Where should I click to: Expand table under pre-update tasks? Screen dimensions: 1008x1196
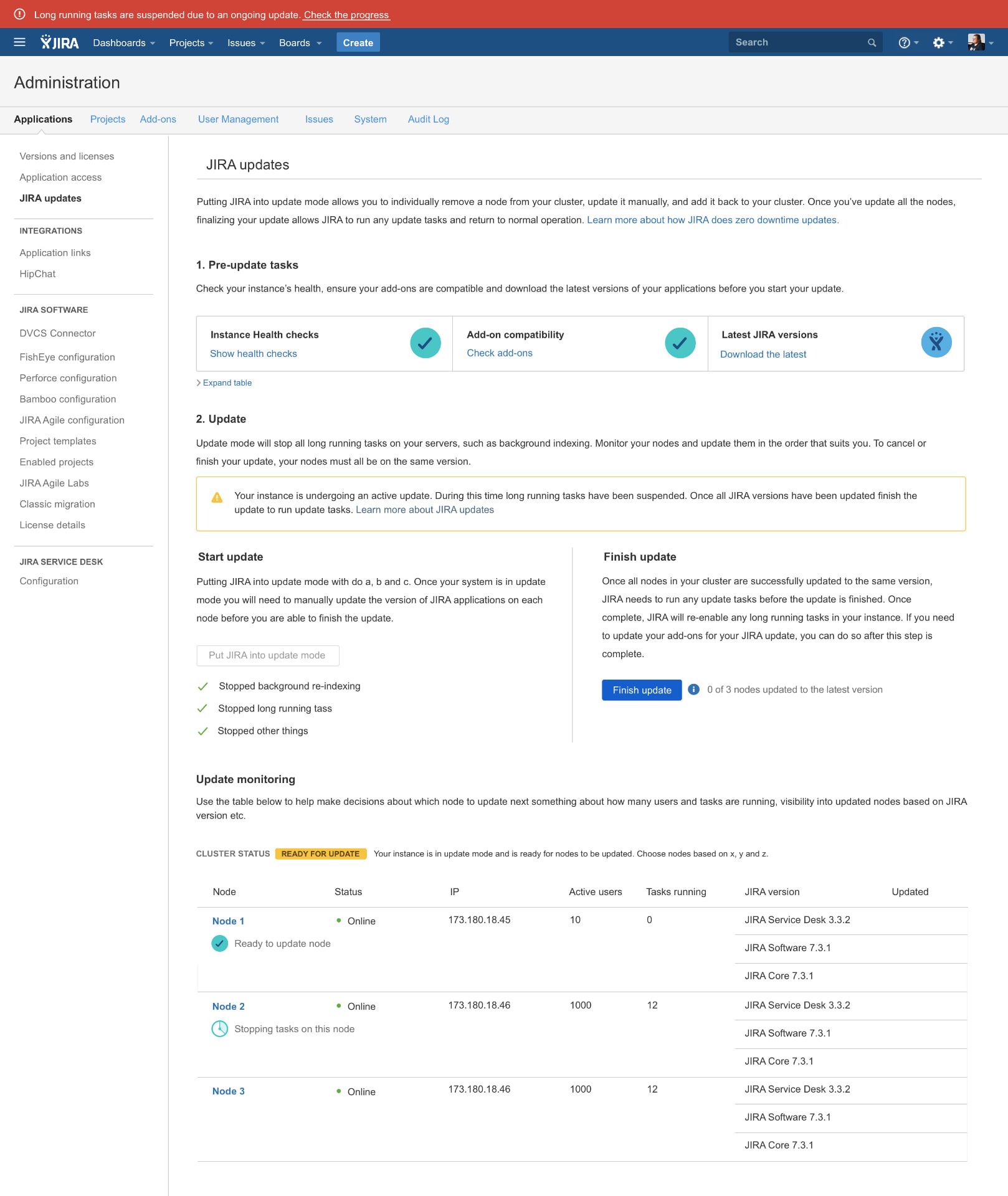coord(224,383)
